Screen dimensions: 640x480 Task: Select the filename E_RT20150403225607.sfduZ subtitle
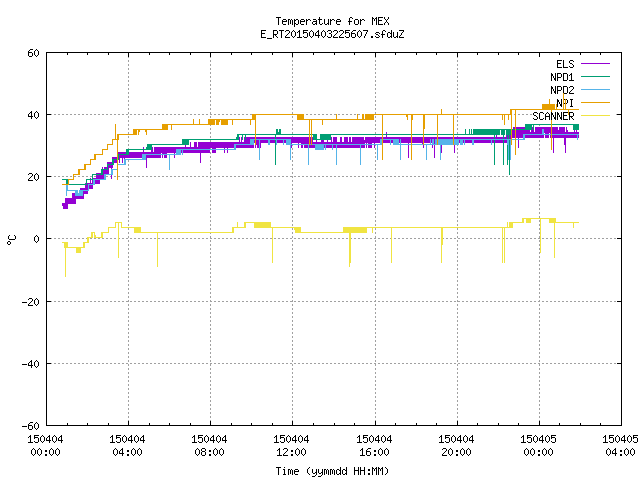(x=332, y=34)
